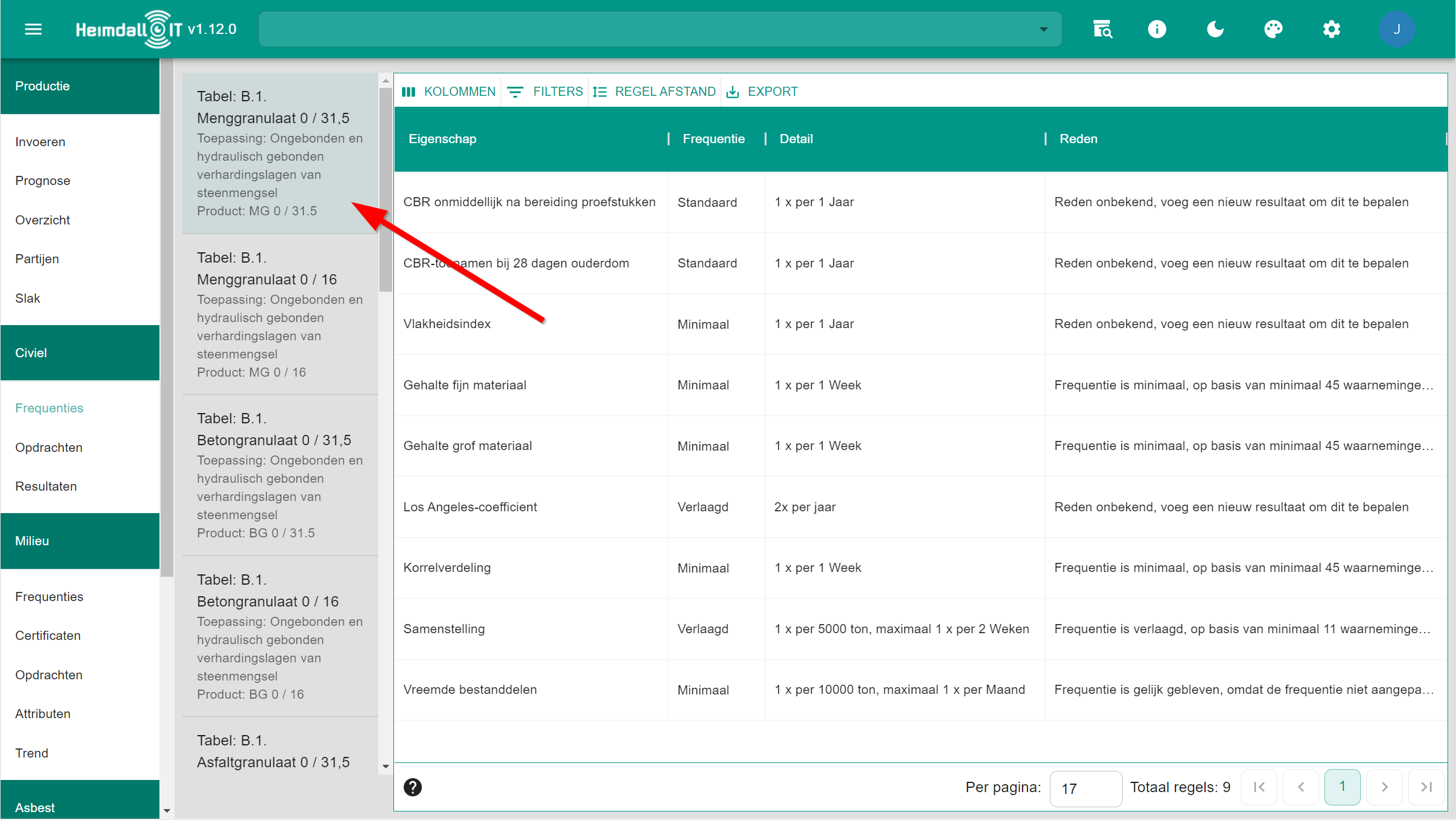This screenshot has width=1456, height=820.
Task: Open Opdrachten under Civiel
Action: click(80, 448)
